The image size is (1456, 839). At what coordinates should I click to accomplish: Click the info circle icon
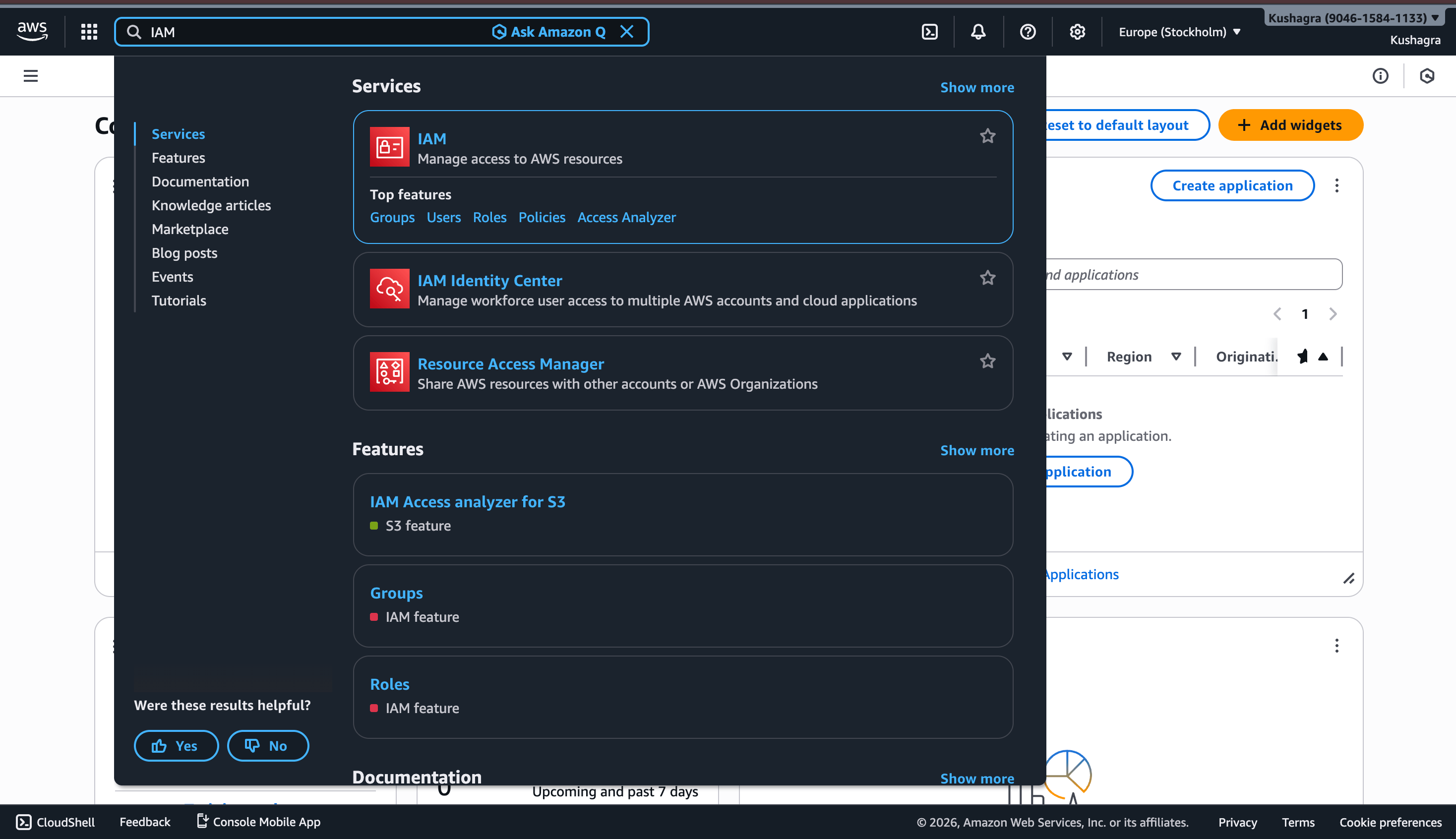click(1380, 75)
